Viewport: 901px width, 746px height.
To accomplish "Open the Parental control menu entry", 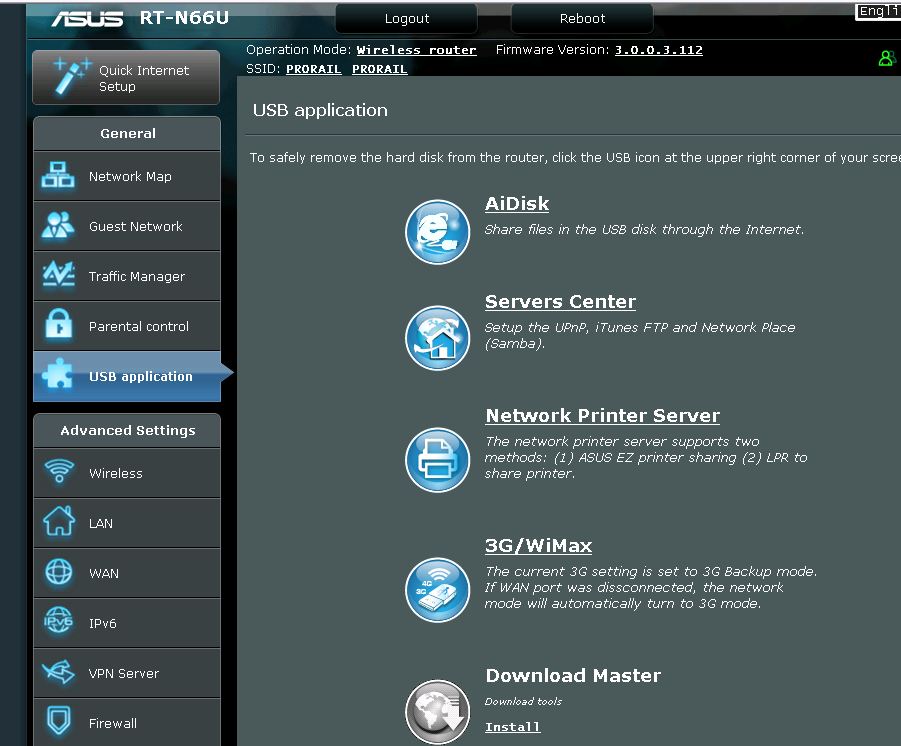I will click(127, 326).
